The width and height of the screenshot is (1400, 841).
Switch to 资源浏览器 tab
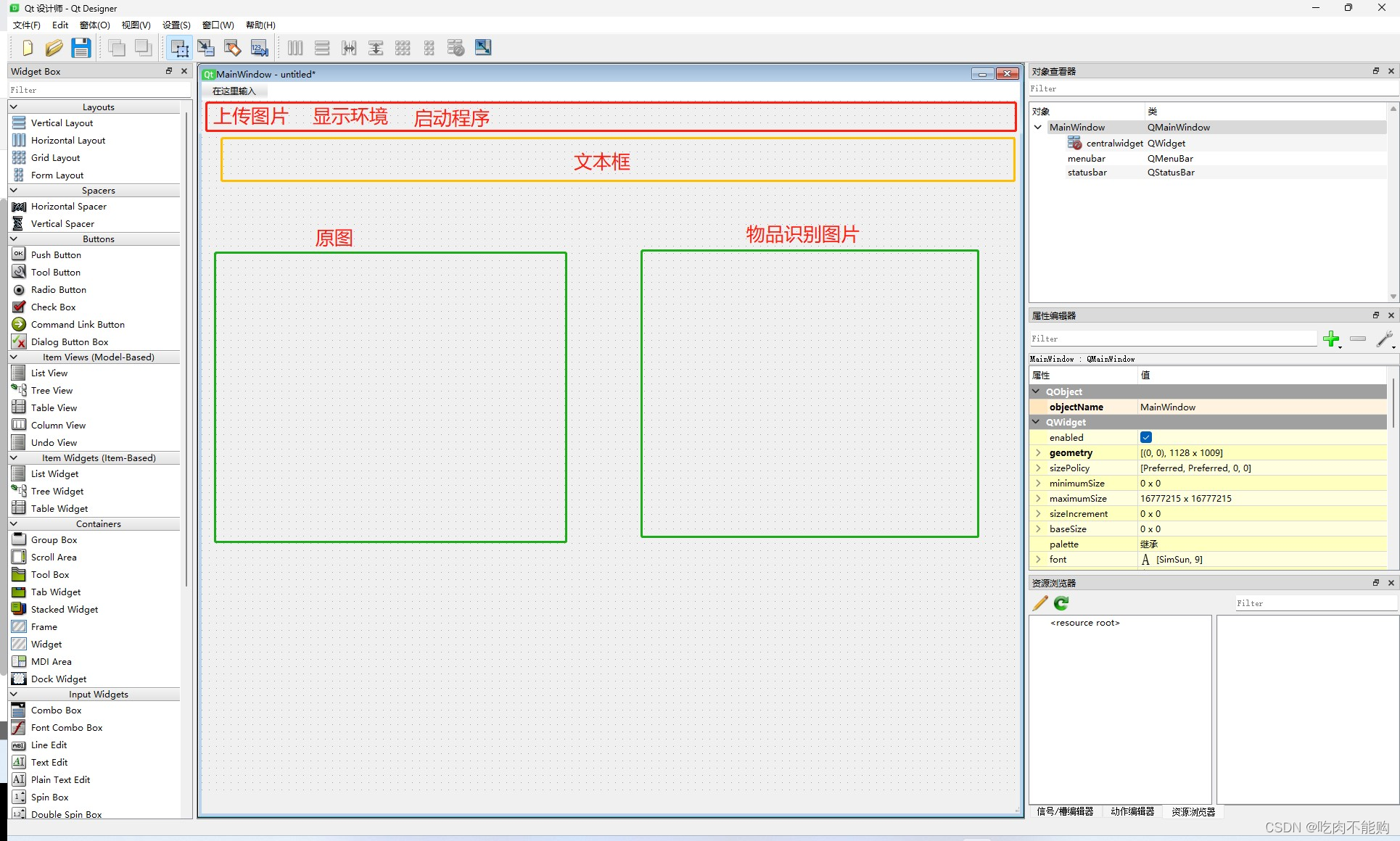(1193, 811)
